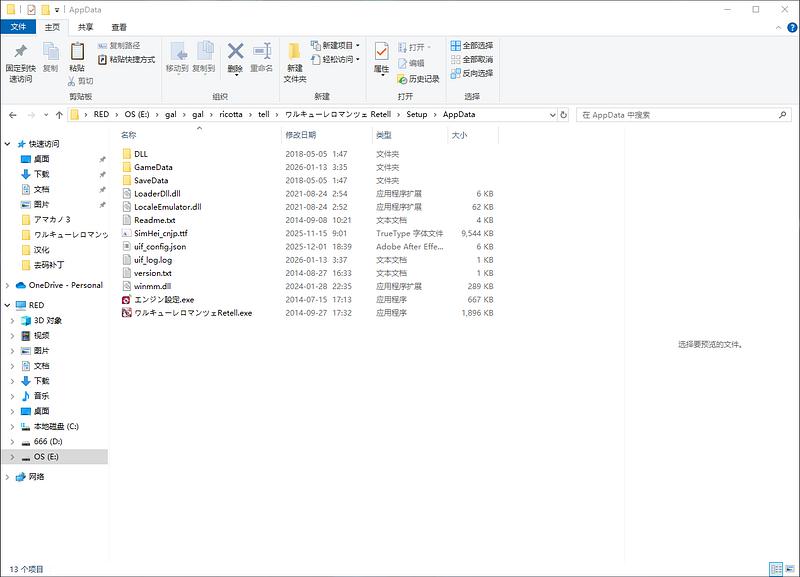
Task: Switch to details view in status bar
Action: tap(774, 569)
